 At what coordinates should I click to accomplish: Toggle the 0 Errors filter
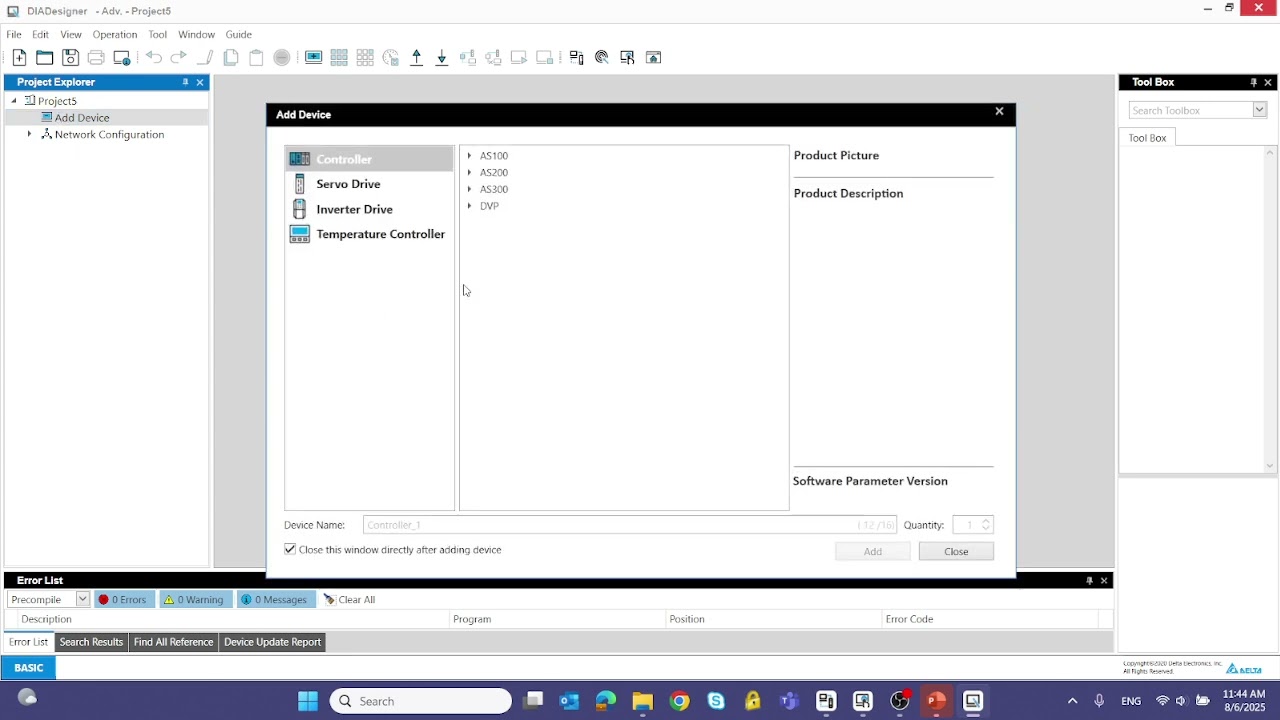pyautogui.click(x=122, y=599)
